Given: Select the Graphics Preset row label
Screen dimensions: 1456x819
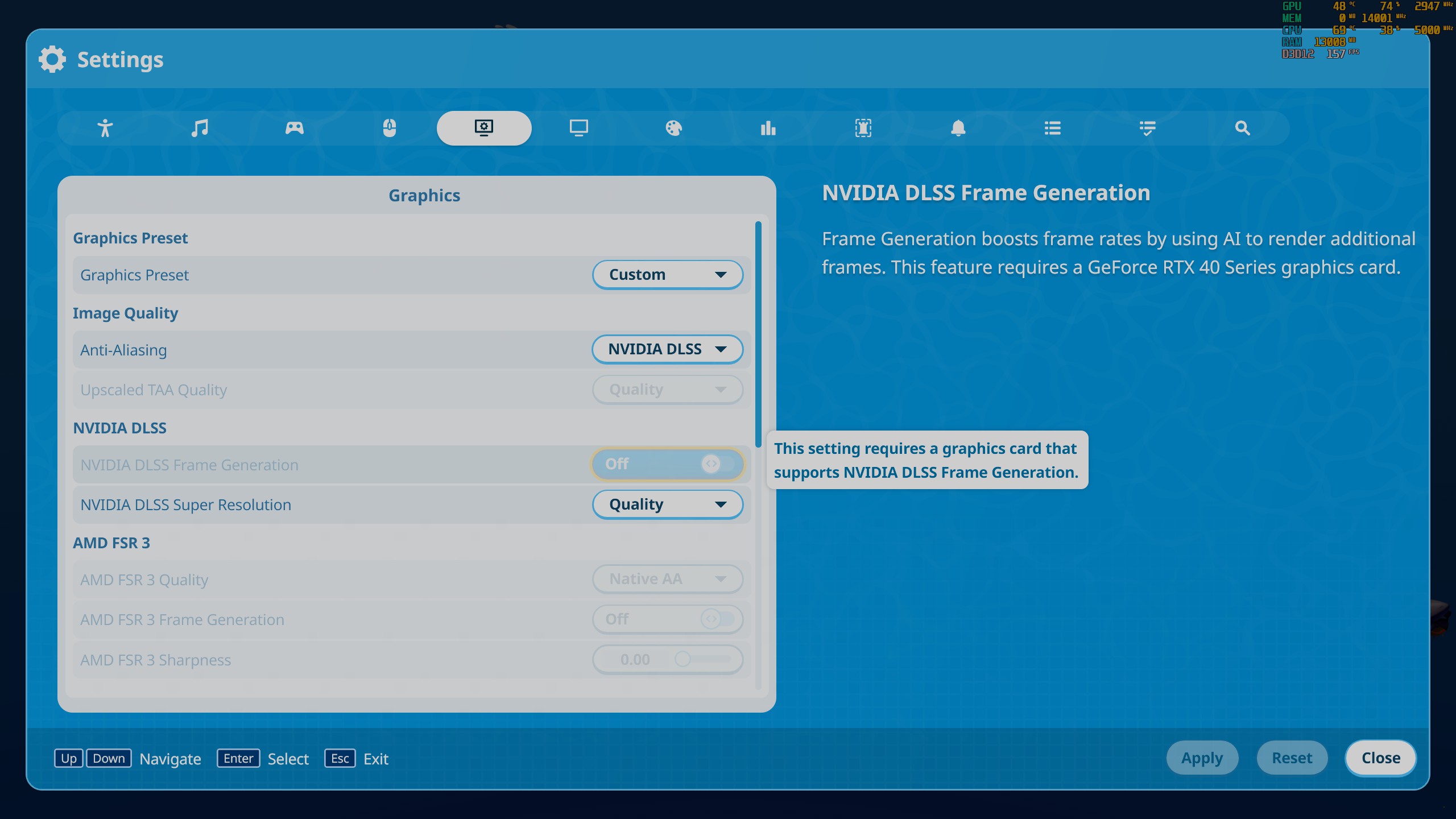Looking at the screenshot, I should 134,275.
